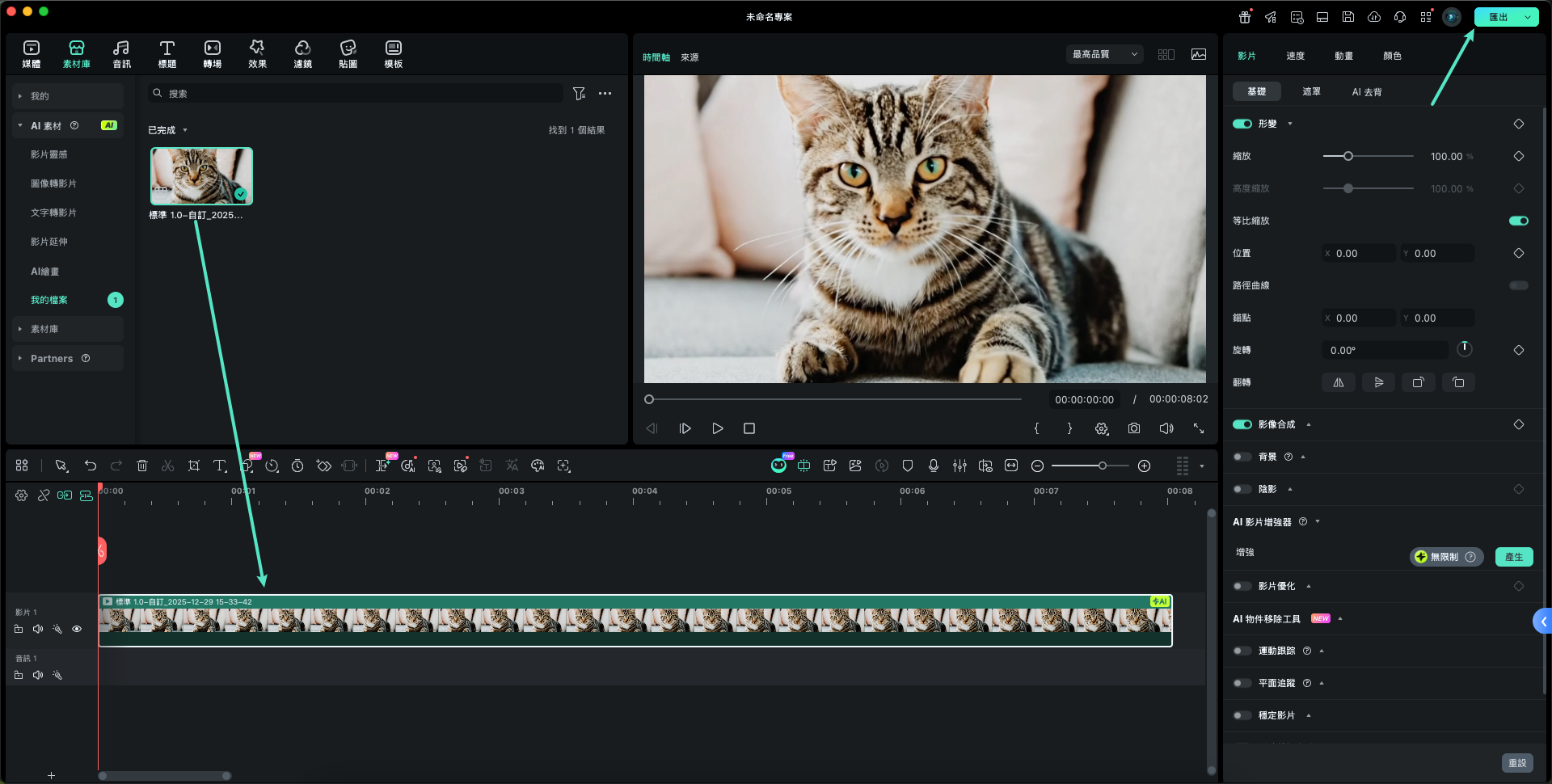Open the 轉場 transitions panel
Screen dimensions: 1552x784
point(212,54)
